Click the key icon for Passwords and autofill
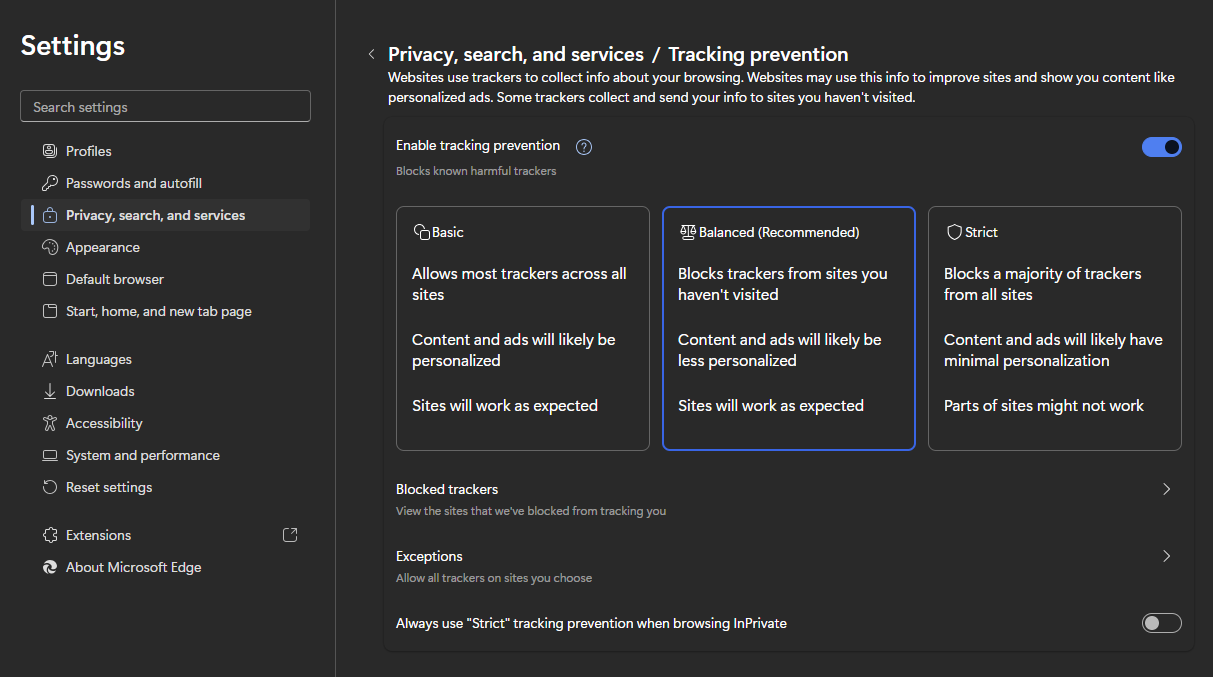 (50, 183)
